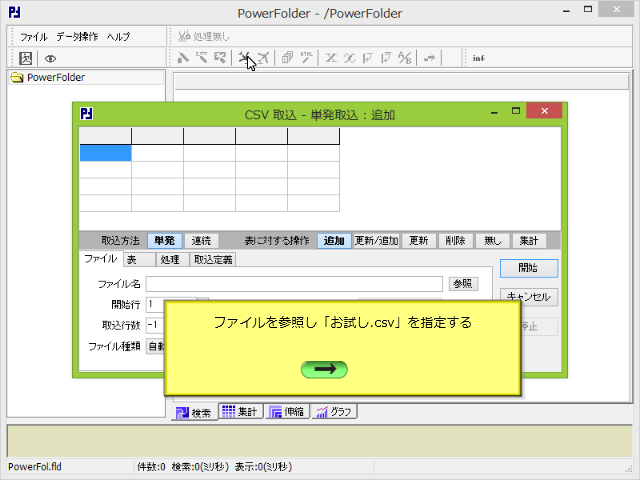
Task: Select 削除 table operation
Action: coord(456,240)
